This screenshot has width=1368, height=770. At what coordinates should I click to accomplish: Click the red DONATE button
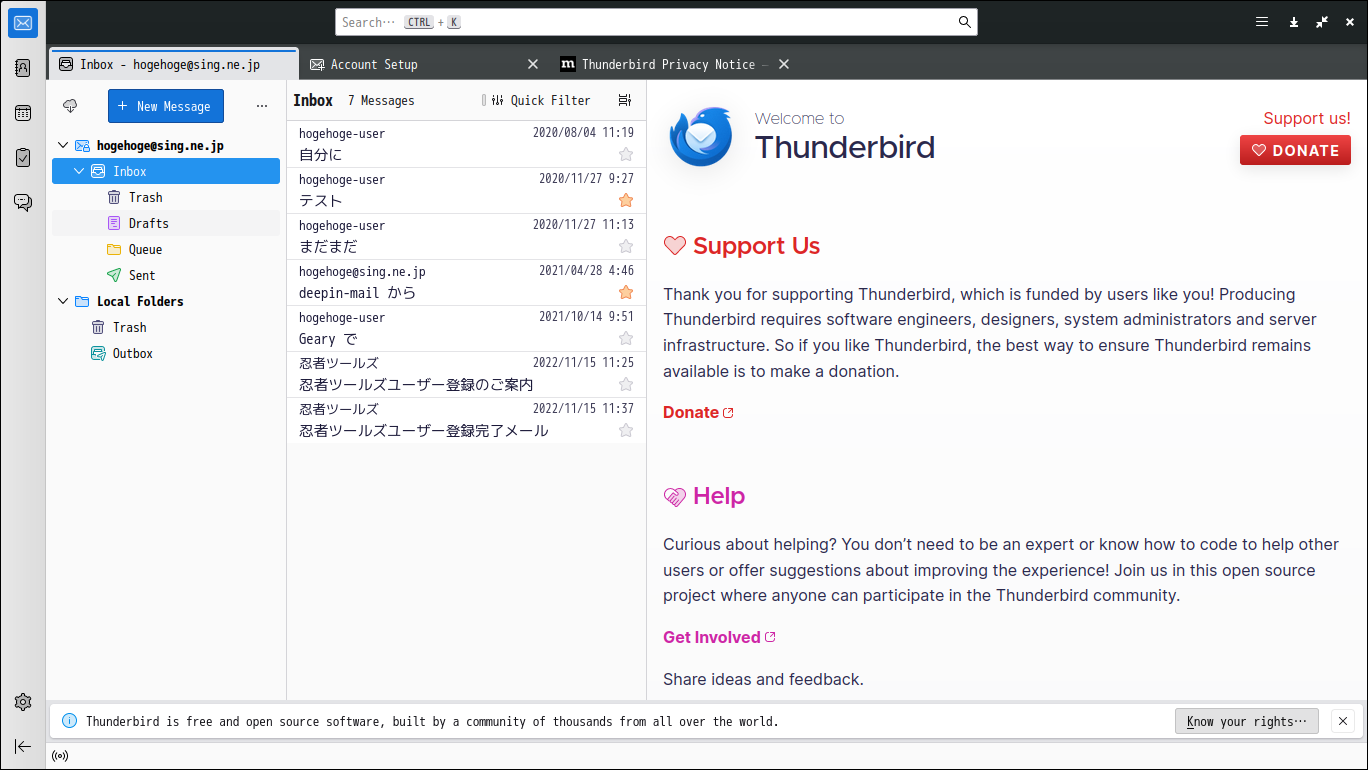1295,151
